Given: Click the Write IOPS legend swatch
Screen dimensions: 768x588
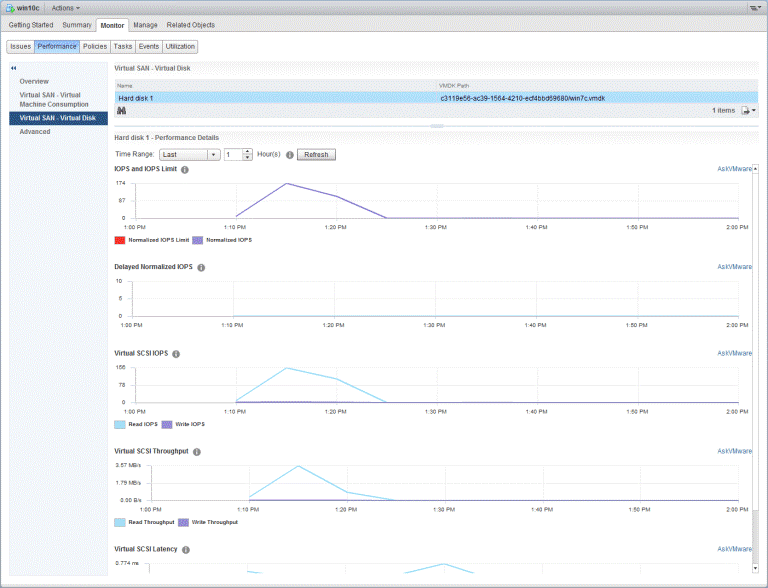Looking at the screenshot, I should click(167, 424).
